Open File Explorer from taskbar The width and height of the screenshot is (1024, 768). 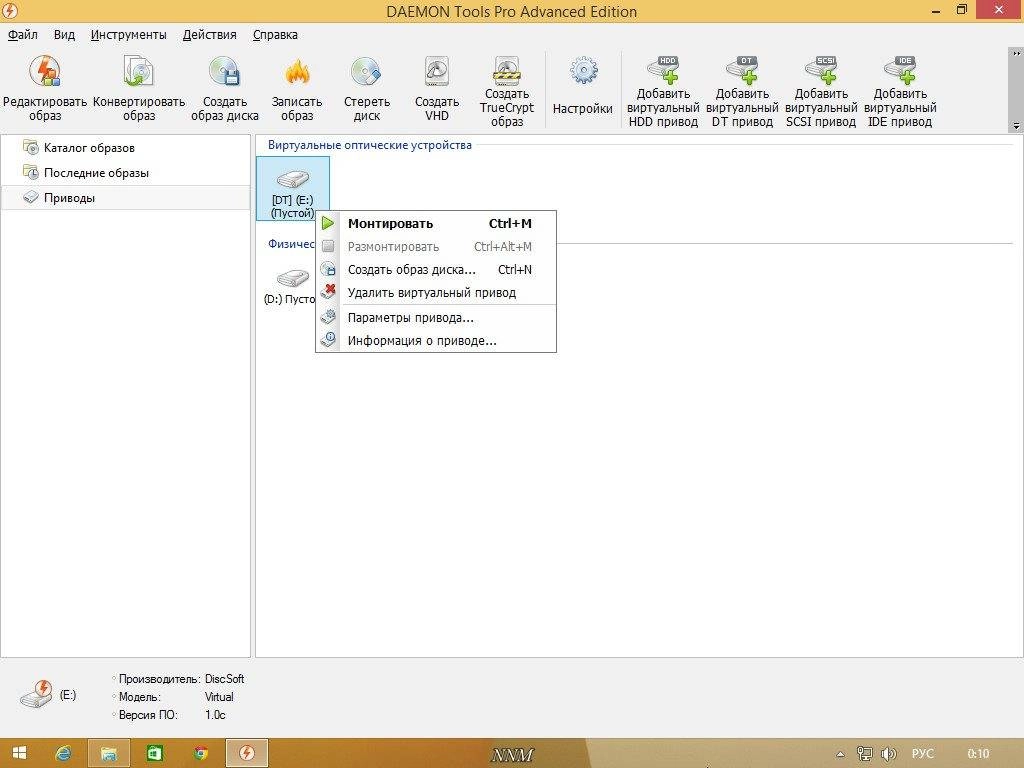tap(108, 753)
